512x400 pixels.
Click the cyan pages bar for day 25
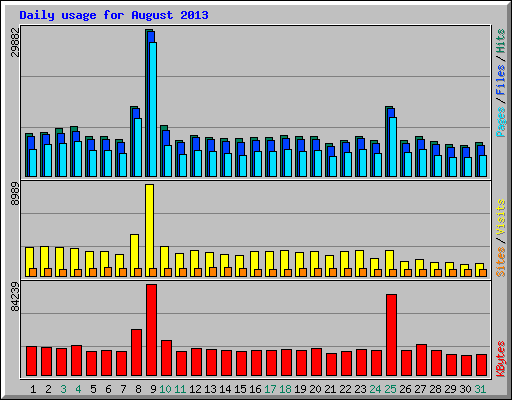coord(393,147)
